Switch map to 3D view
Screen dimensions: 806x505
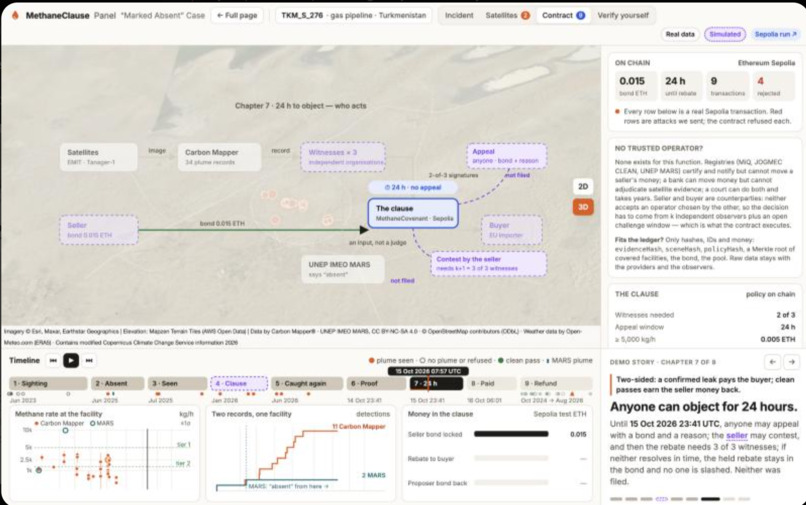pos(583,207)
